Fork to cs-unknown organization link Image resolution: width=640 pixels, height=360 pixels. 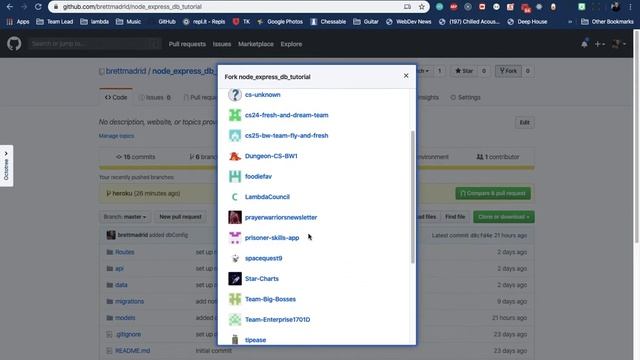(x=262, y=95)
